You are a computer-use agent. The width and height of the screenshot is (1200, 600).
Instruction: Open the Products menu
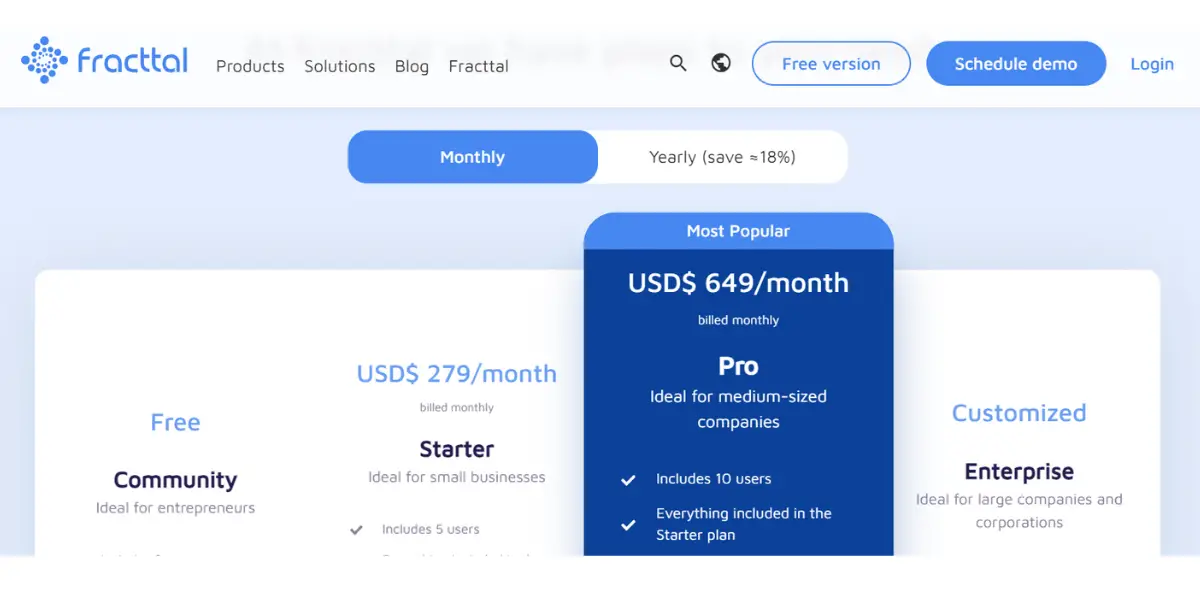click(250, 66)
